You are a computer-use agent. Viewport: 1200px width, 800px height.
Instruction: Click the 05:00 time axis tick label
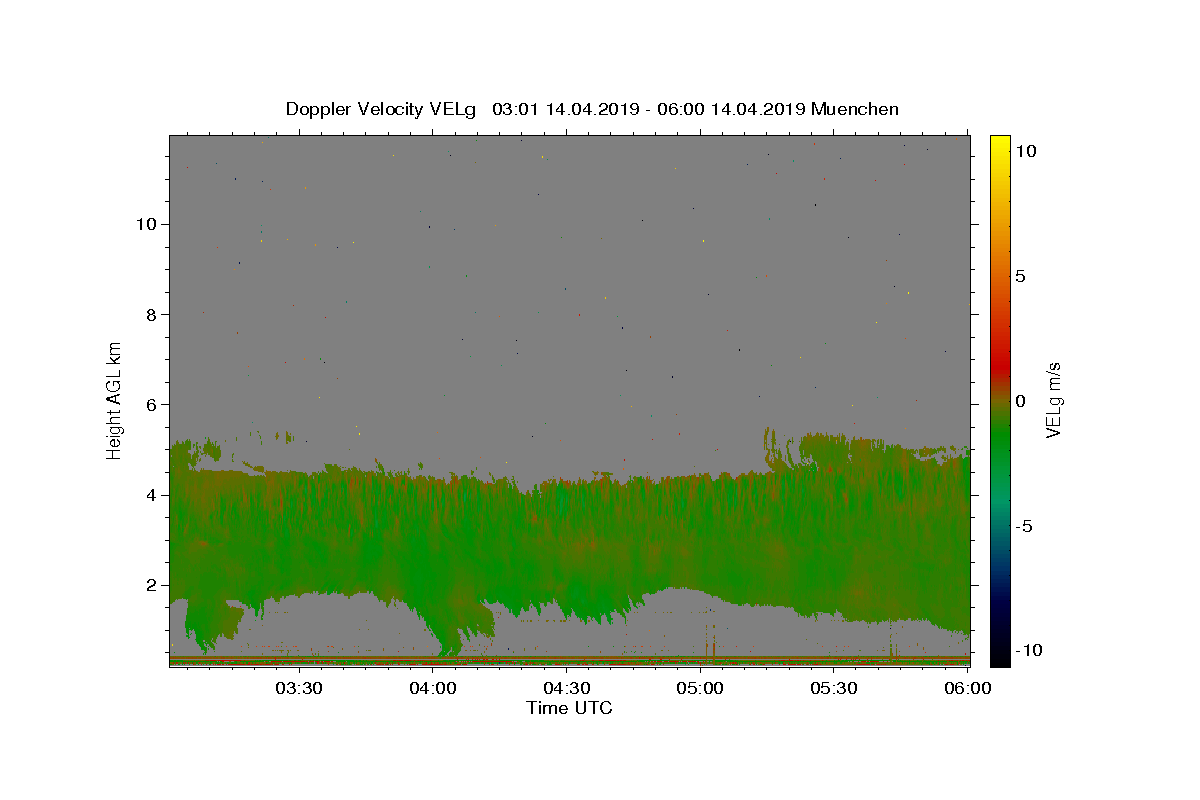pos(700,688)
